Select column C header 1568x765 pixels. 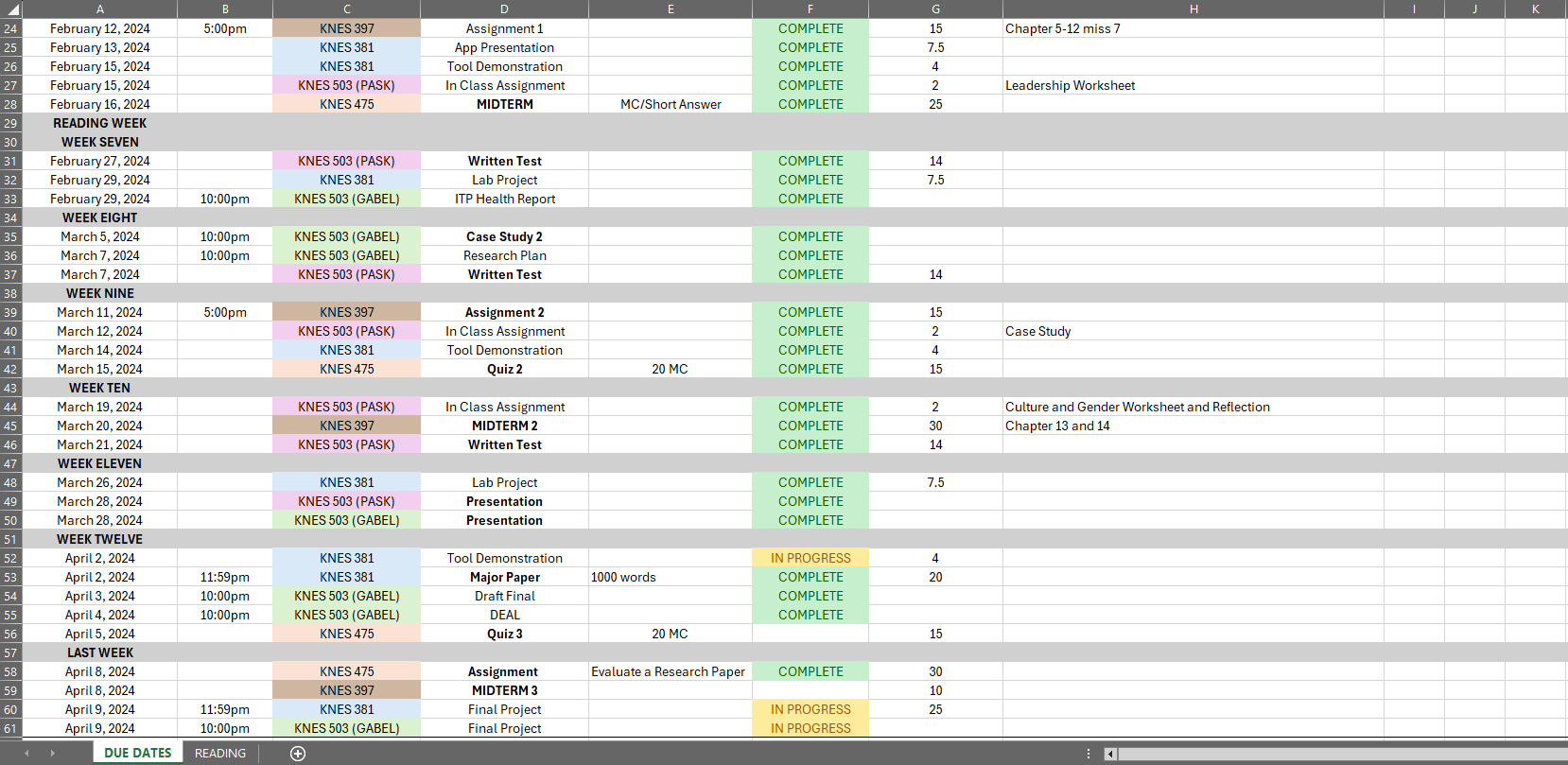pyautogui.click(x=346, y=9)
